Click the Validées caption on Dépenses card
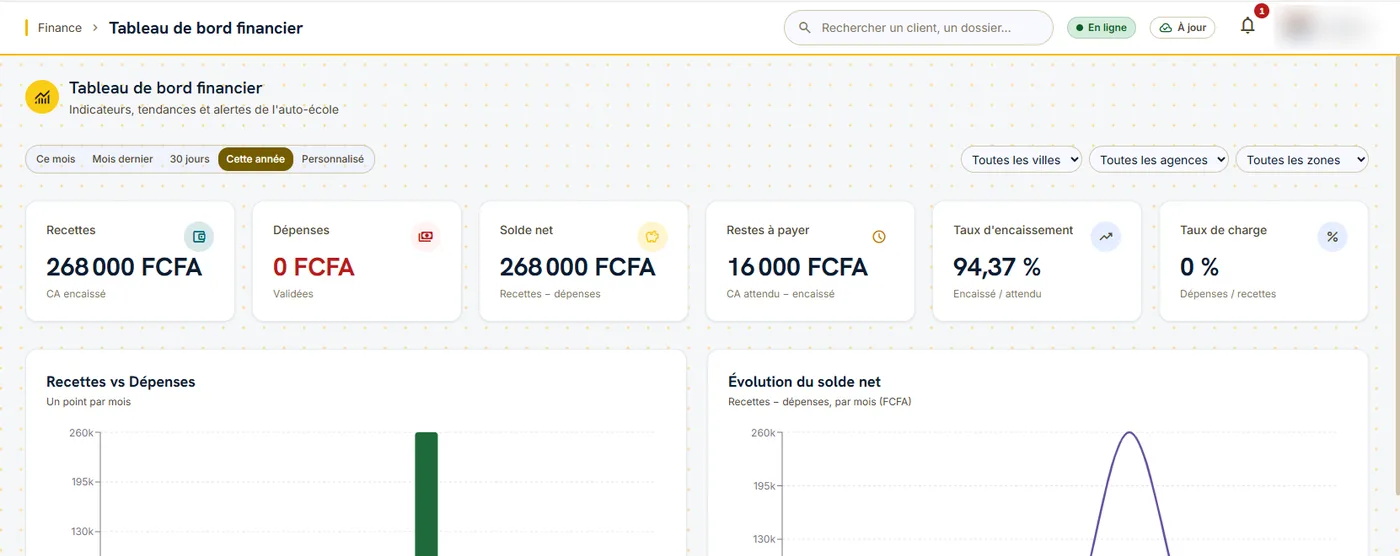Image resolution: width=1400 pixels, height=556 pixels. coord(293,294)
